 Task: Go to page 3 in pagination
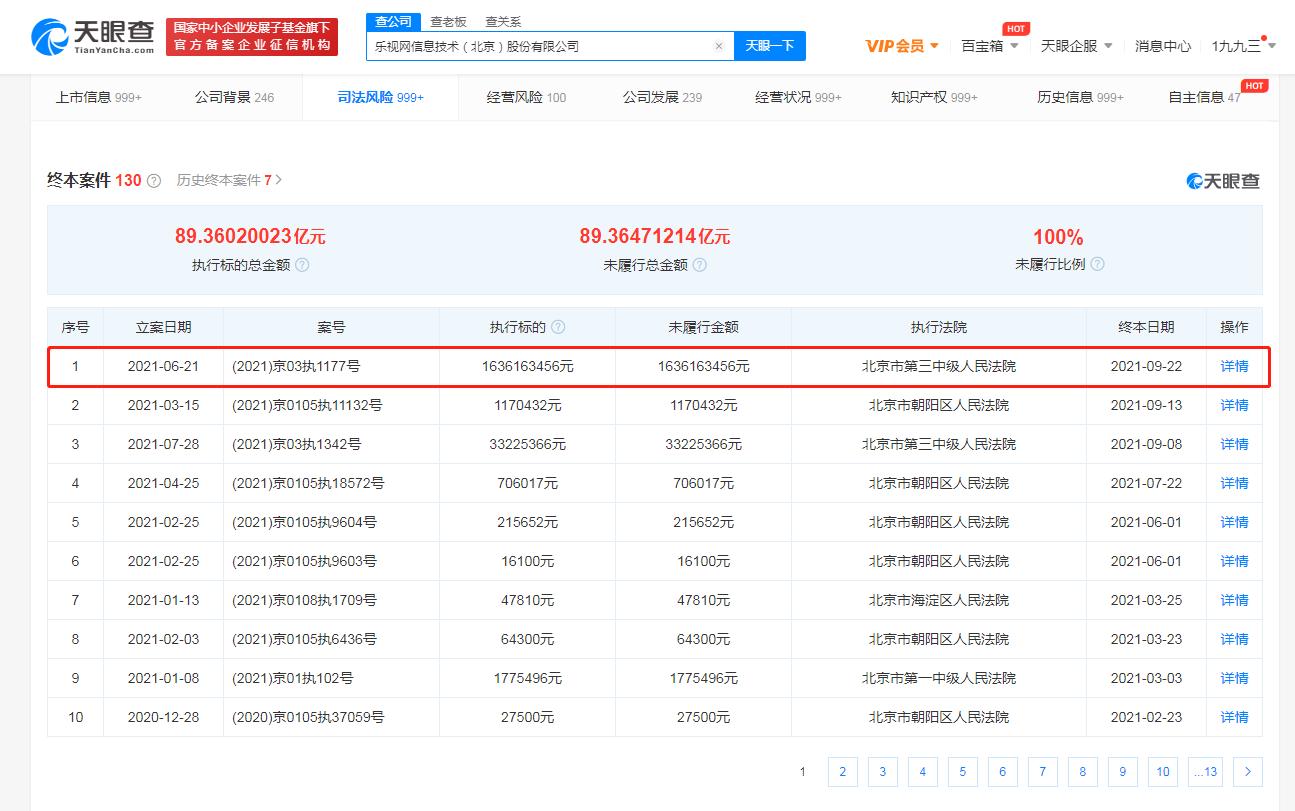(883, 772)
